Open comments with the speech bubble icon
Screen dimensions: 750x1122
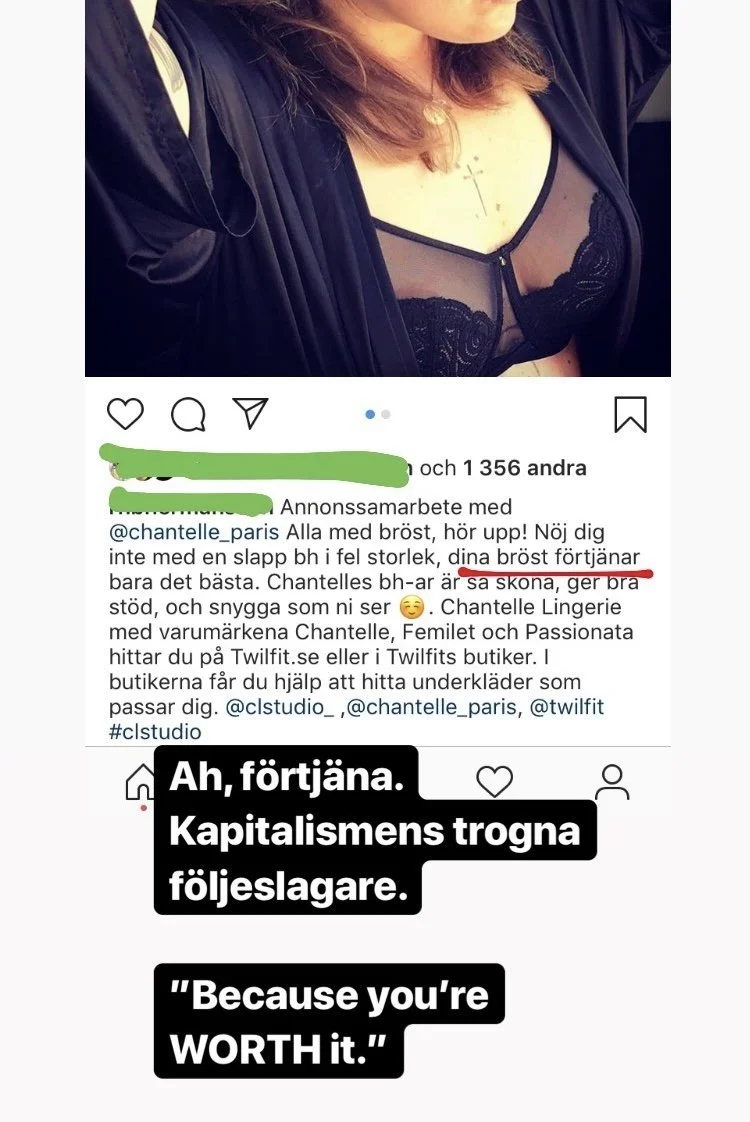pos(188,414)
